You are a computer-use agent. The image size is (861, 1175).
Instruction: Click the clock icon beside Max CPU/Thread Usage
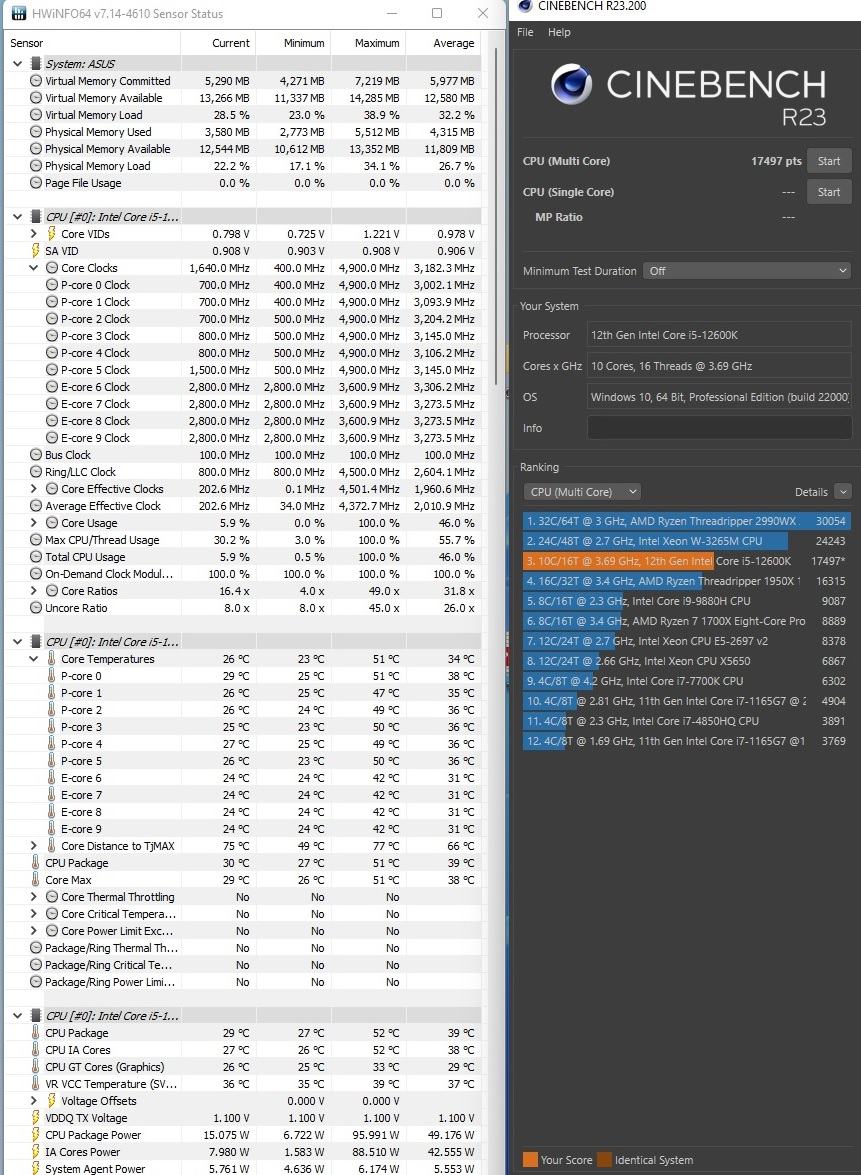(35, 540)
